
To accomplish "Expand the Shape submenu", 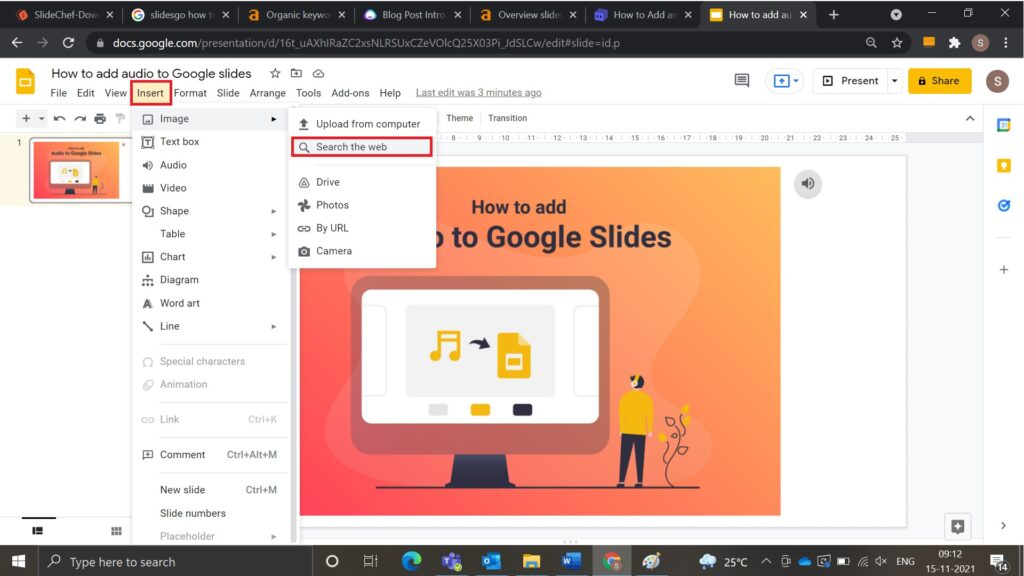I will 274,211.
